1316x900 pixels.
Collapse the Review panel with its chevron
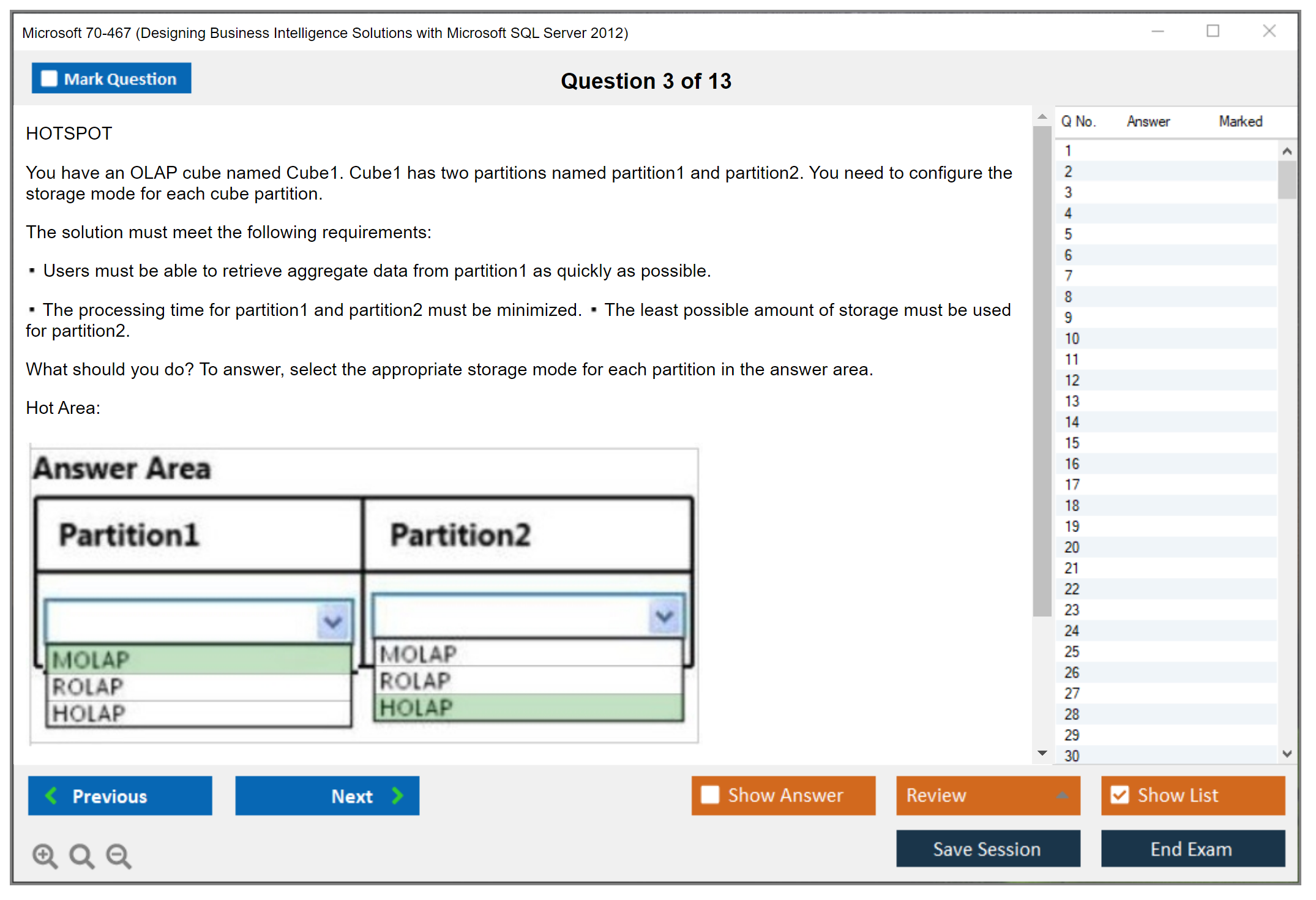[1062, 795]
